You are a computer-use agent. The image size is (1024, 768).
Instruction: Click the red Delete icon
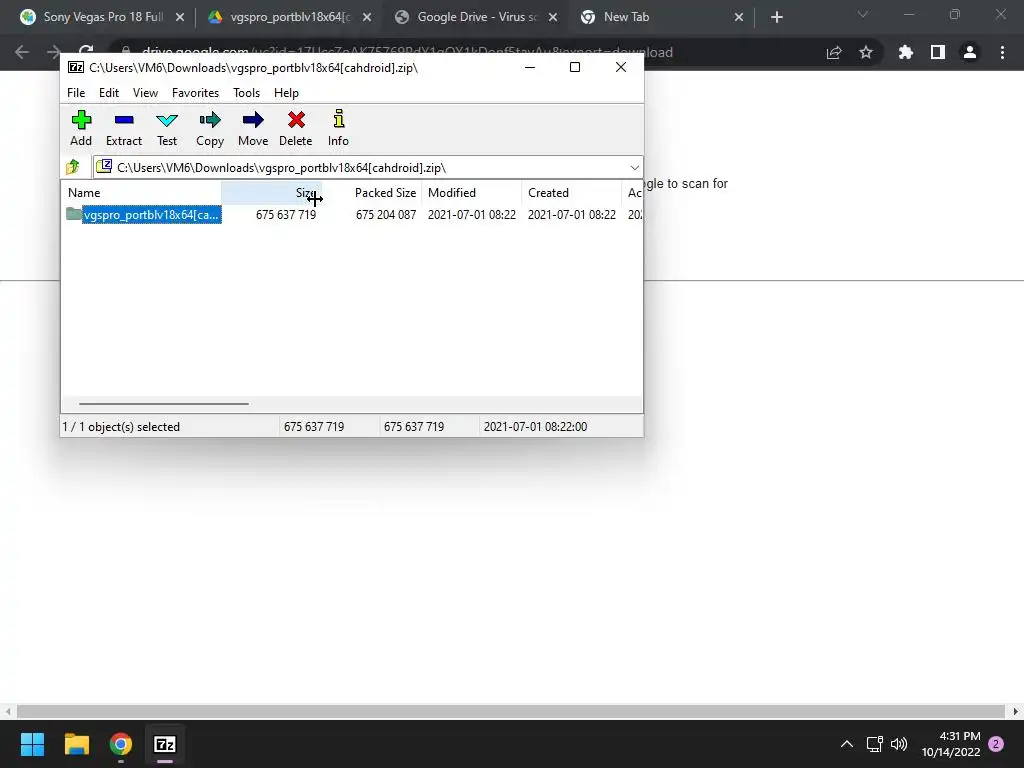tap(296, 128)
